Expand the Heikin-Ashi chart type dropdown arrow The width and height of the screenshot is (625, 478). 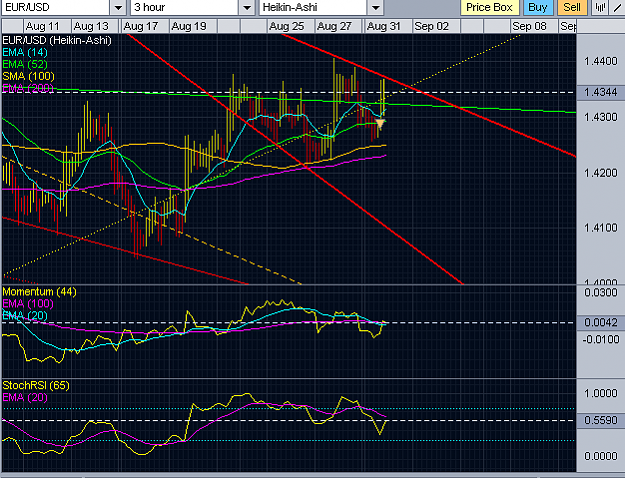pyautogui.click(x=375, y=8)
